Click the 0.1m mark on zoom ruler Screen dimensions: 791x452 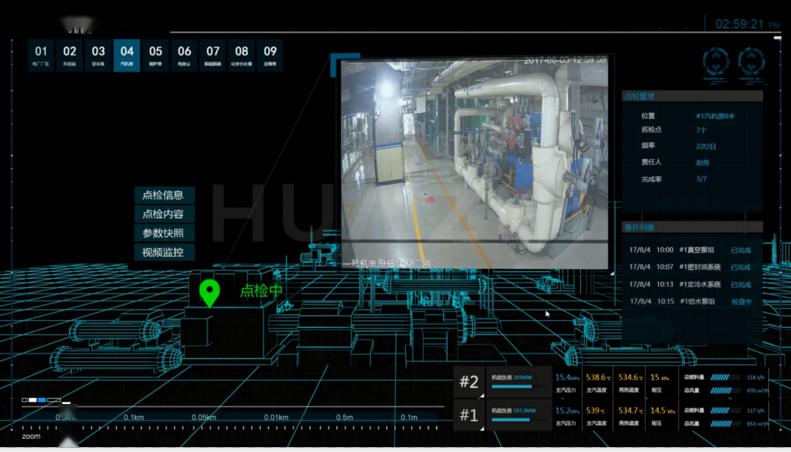click(x=409, y=417)
